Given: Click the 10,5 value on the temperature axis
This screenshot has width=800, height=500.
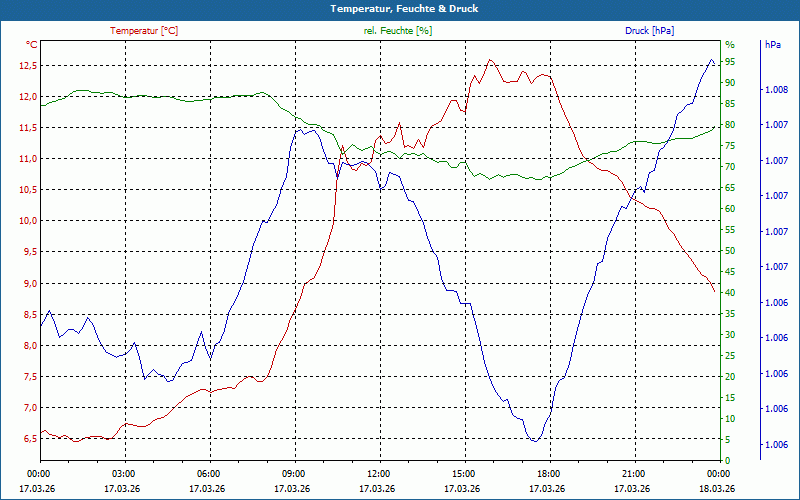Looking at the screenshot, I should (x=28, y=190).
